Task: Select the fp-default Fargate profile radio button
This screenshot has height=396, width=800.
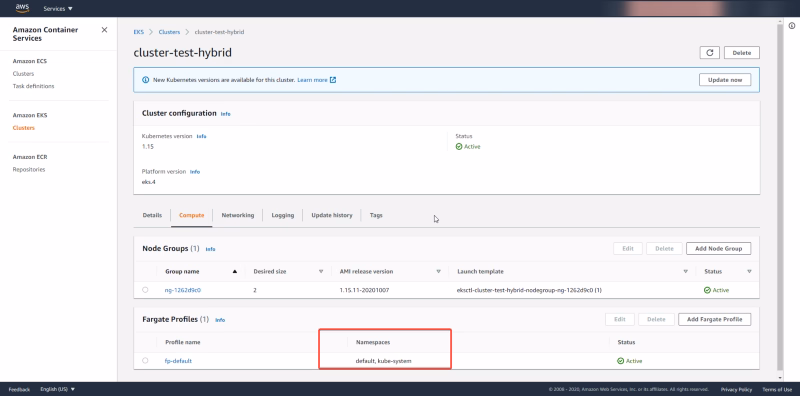Action: (x=145, y=360)
